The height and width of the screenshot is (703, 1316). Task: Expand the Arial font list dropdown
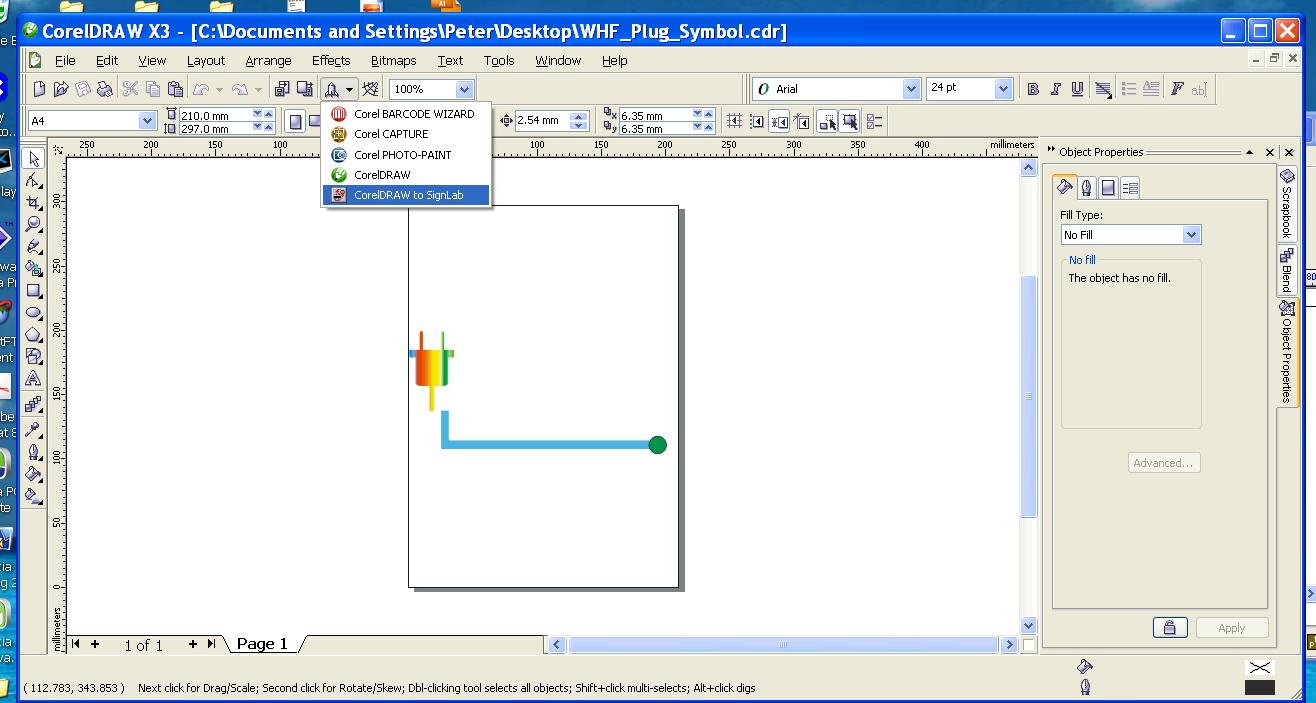[x=911, y=89]
